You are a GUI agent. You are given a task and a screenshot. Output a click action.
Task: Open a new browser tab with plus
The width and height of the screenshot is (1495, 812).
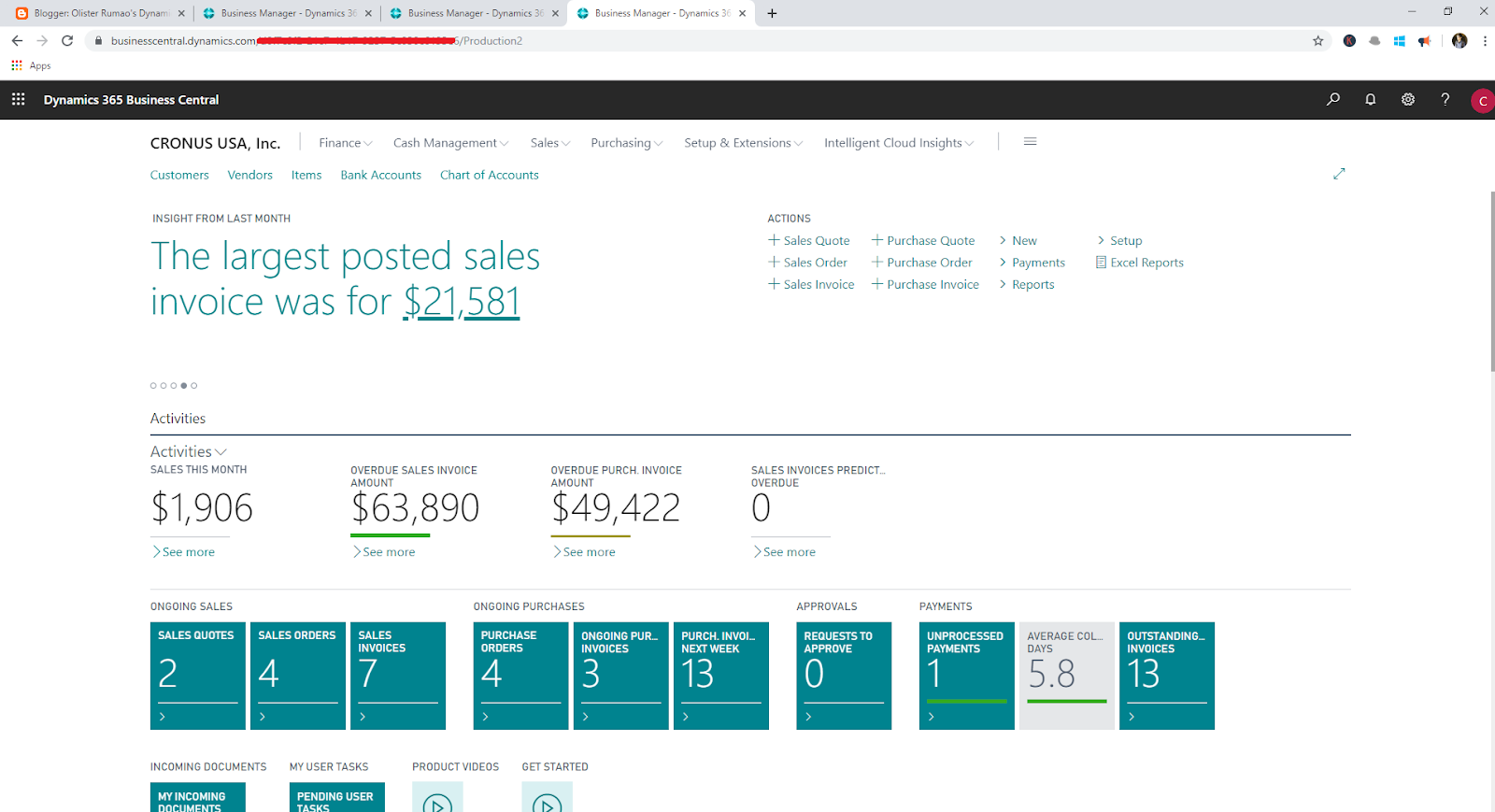click(x=772, y=13)
